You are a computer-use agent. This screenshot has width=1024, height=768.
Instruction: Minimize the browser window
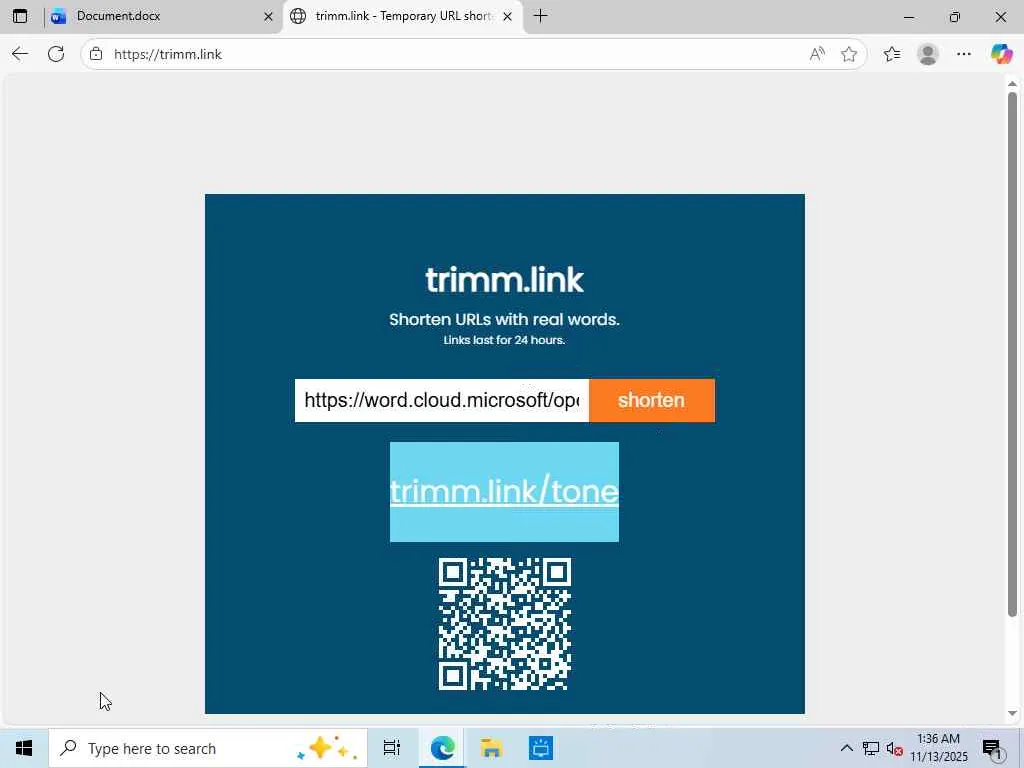(909, 16)
